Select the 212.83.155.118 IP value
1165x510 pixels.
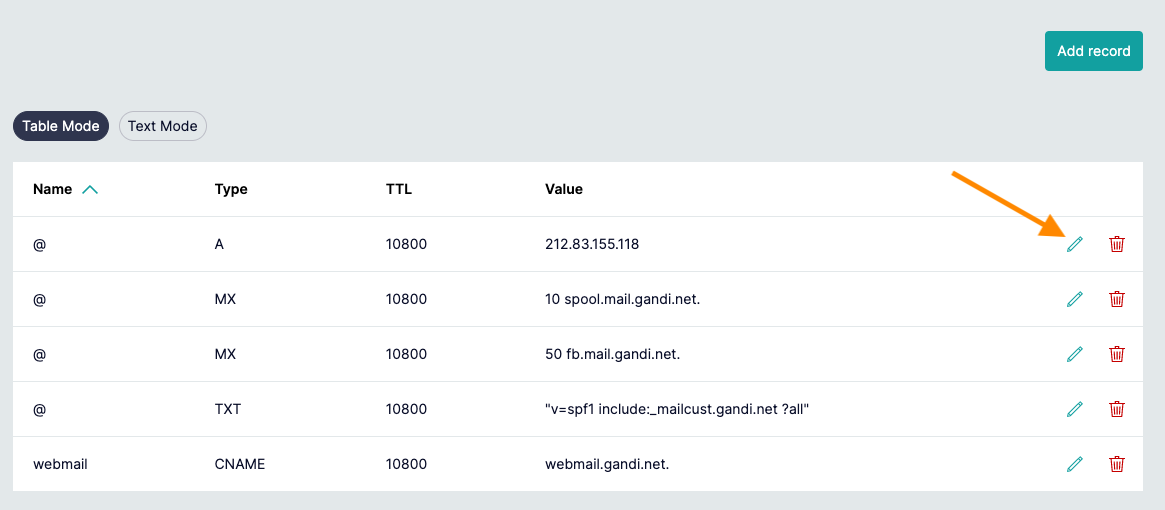coord(591,244)
